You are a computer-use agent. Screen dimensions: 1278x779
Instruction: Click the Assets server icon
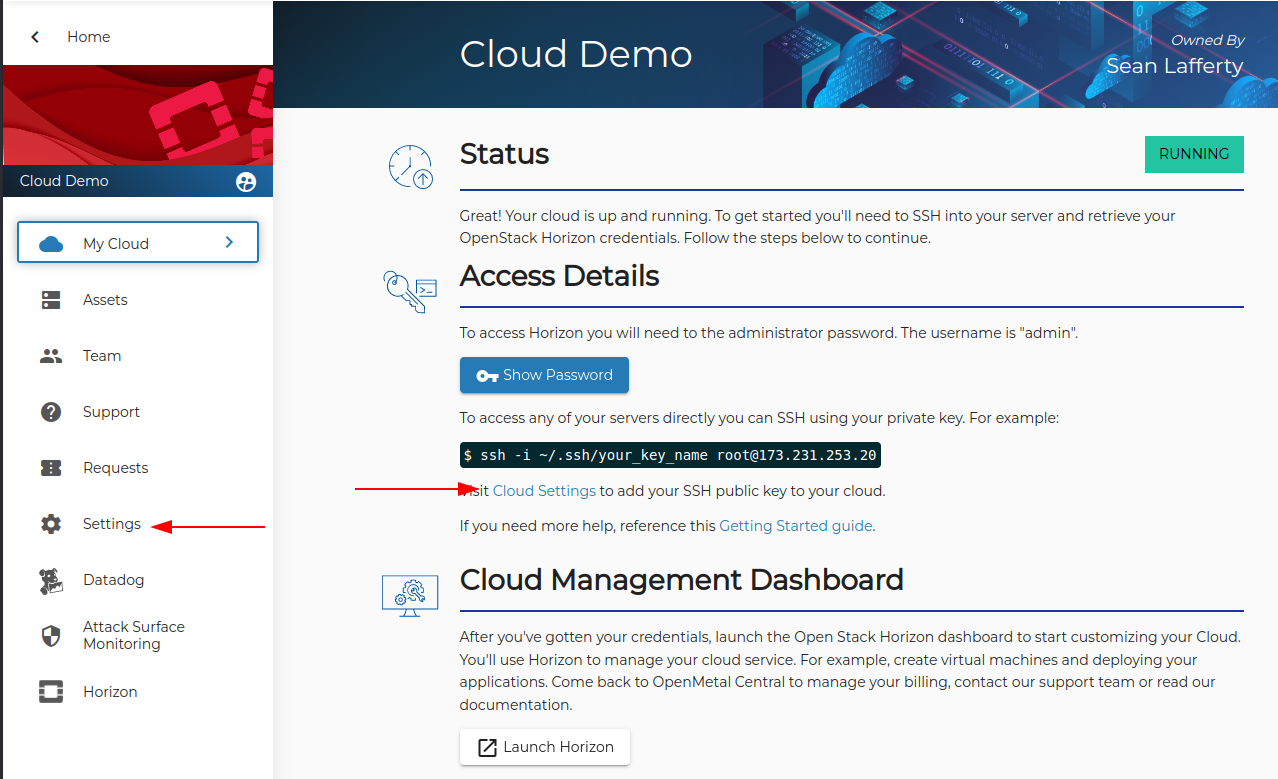tap(51, 300)
